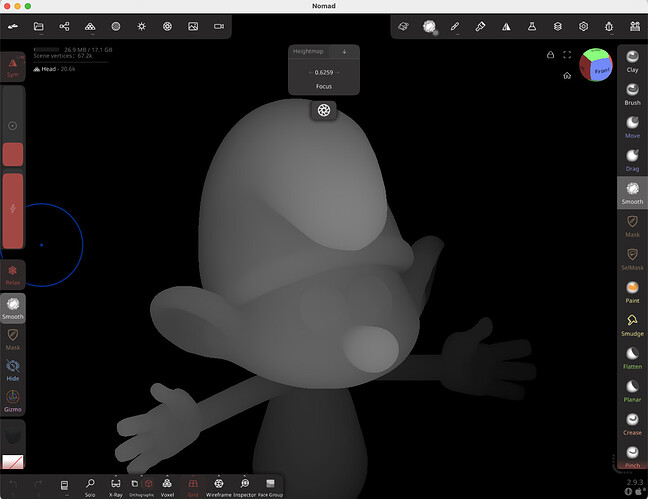
Task: Open the Lighting sun menu
Action: (x=141, y=26)
